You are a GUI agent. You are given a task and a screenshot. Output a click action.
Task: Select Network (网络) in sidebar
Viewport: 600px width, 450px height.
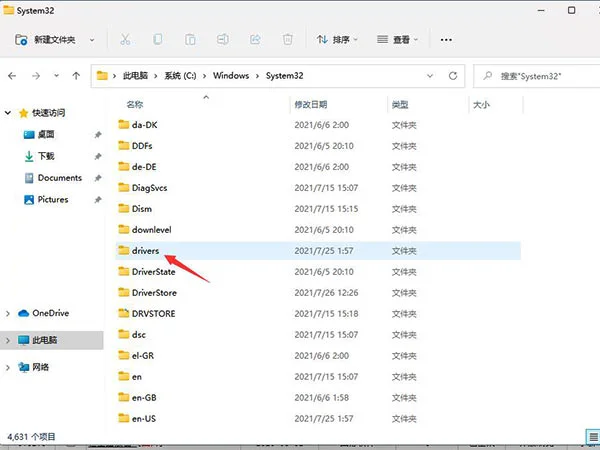point(34,367)
